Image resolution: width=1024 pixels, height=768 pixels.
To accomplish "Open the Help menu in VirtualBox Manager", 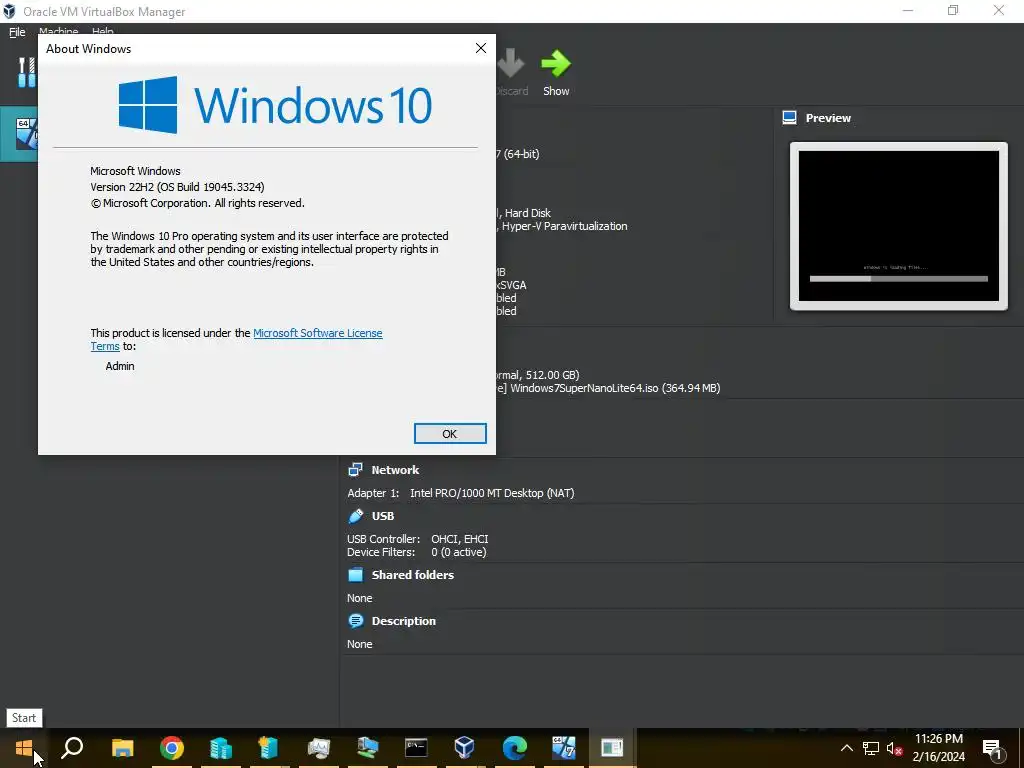I will (103, 31).
